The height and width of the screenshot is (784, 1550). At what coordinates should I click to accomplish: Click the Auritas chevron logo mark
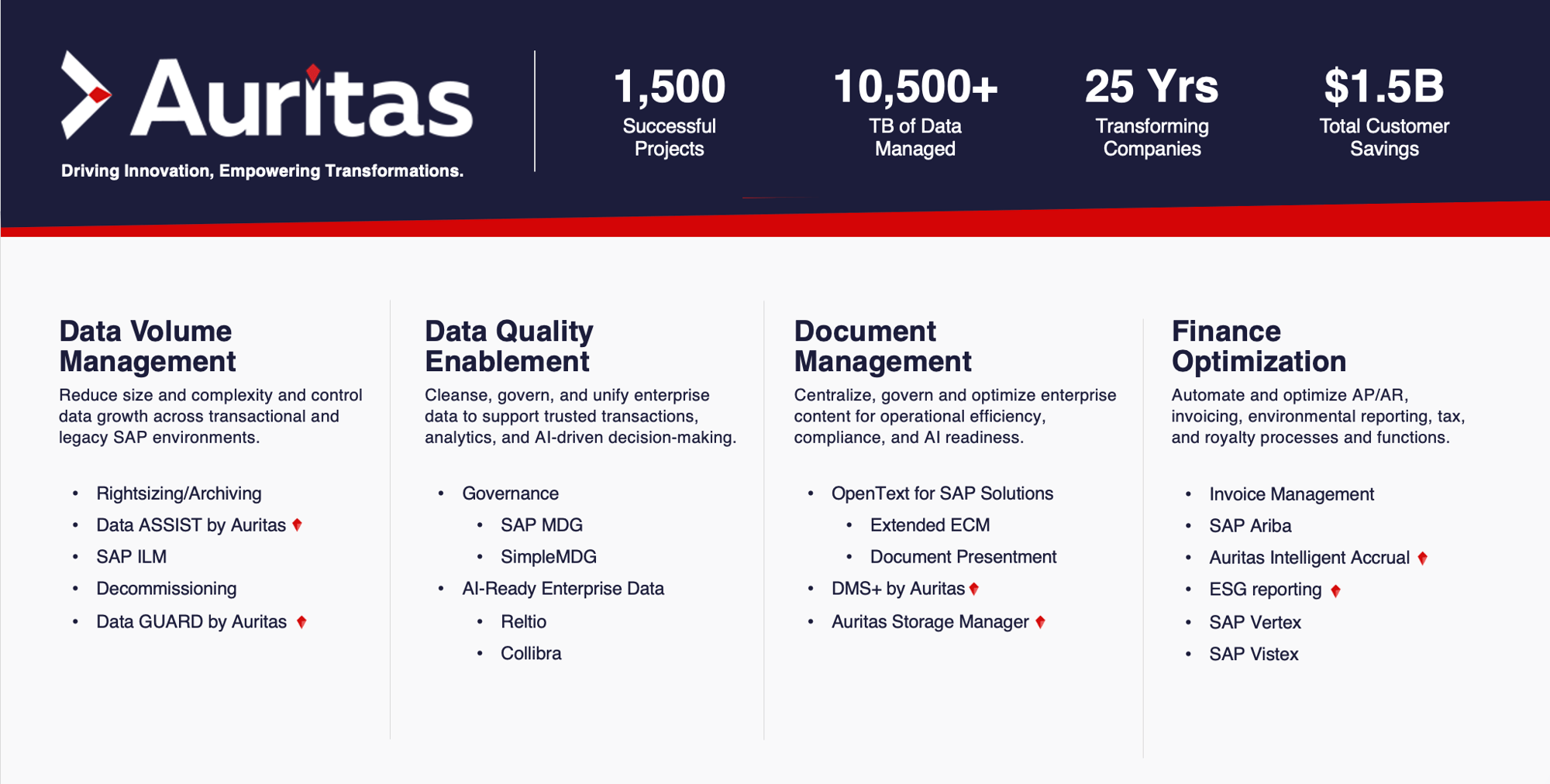[x=87, y=95]
